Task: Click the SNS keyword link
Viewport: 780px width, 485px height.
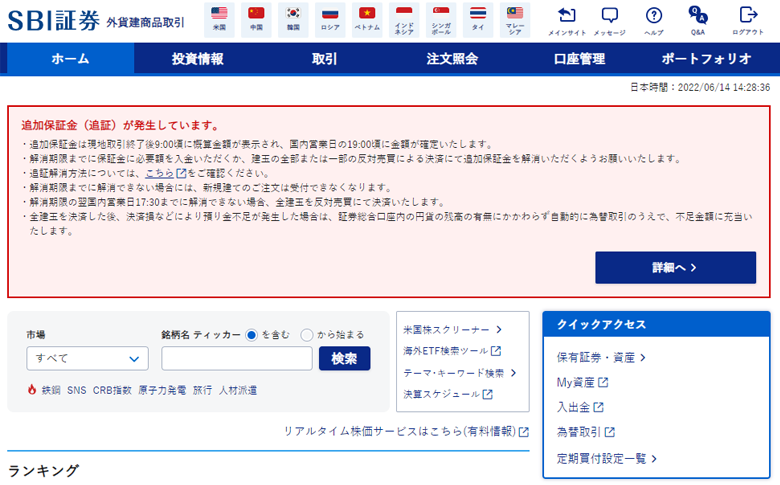Action: tap(77, 390)
